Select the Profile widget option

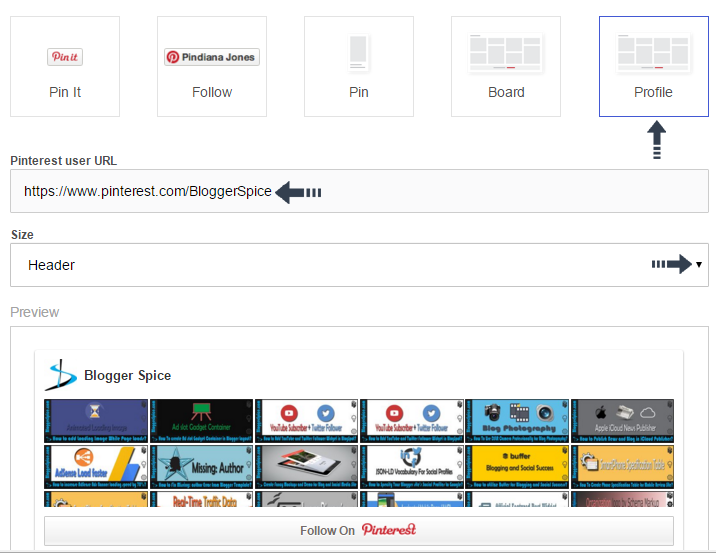653,67
